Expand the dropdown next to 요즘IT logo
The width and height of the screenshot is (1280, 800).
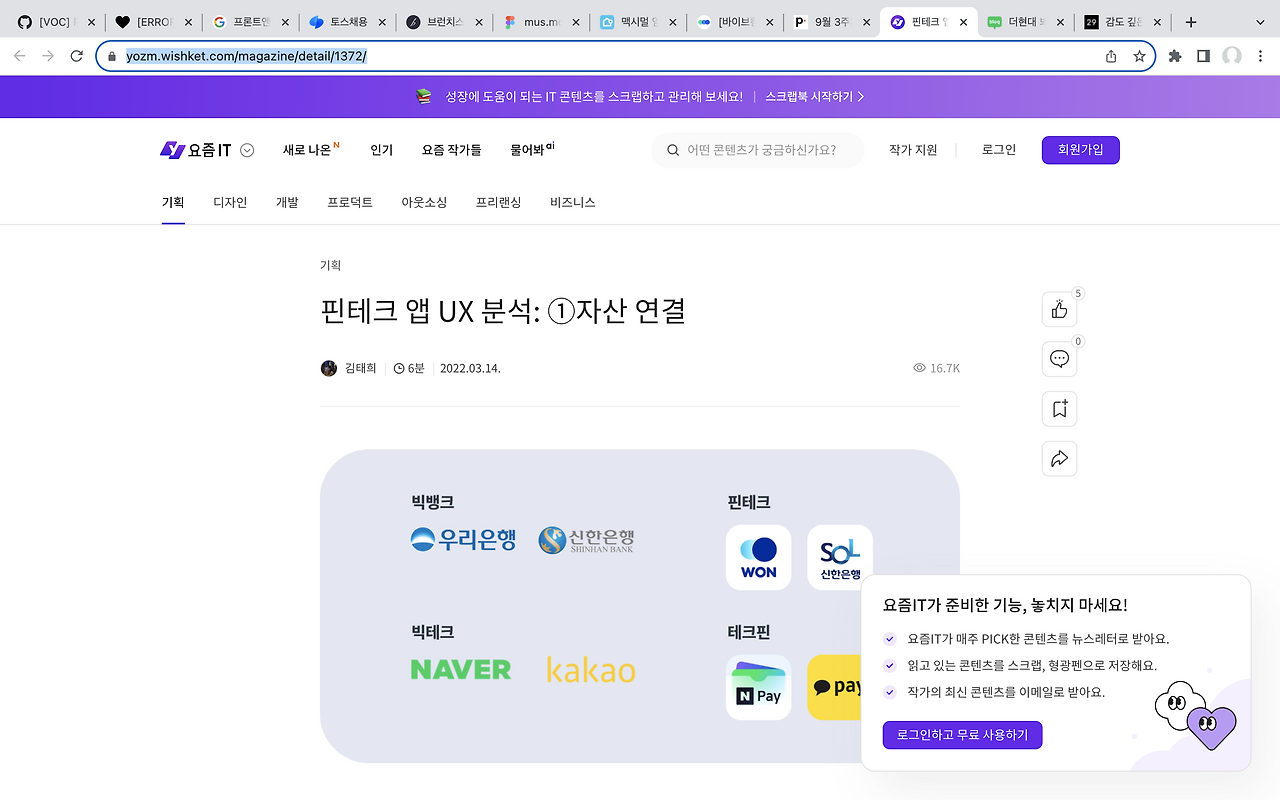point(247,150)
